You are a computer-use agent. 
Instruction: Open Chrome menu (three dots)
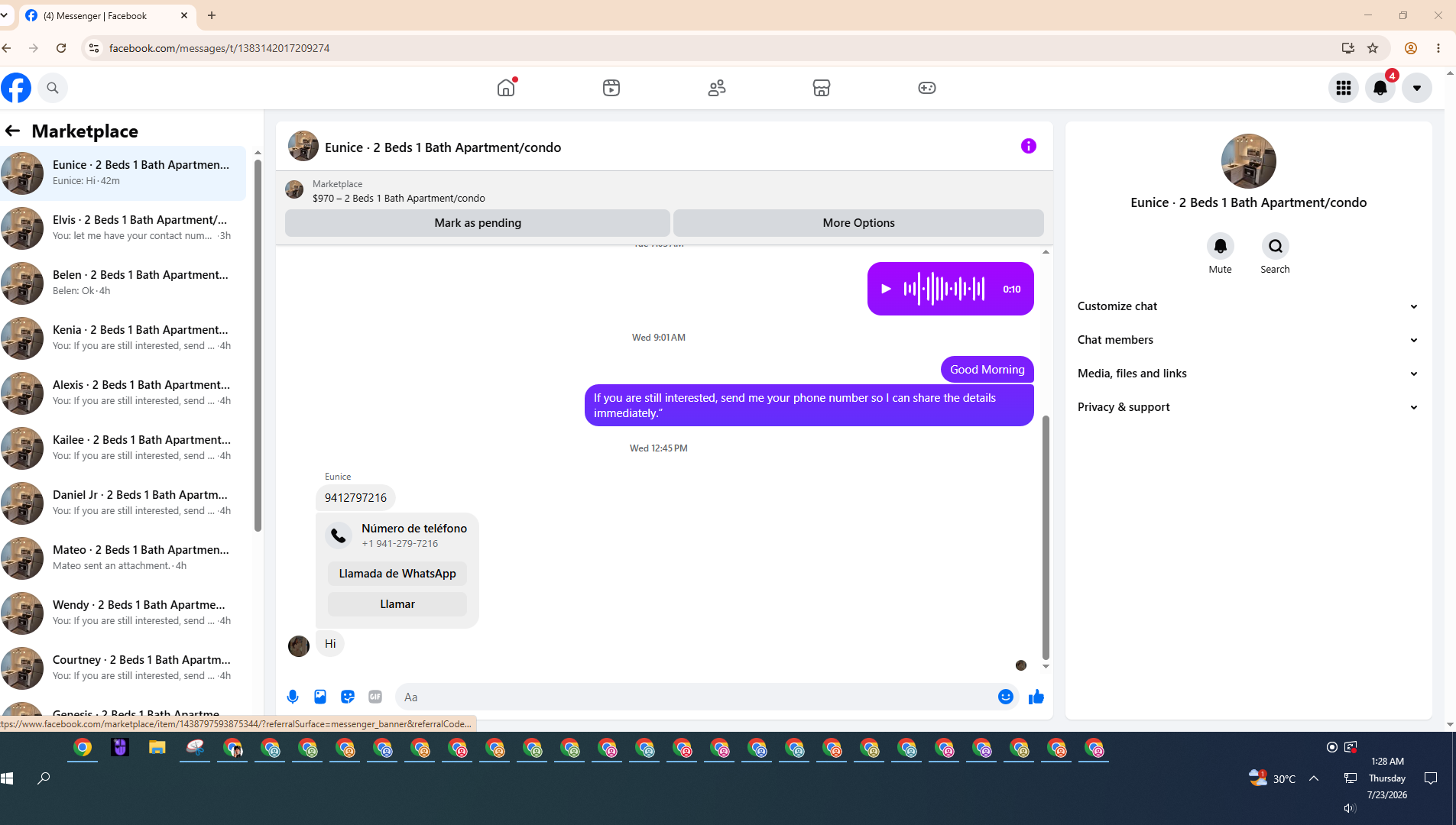(x=1438, y=48)
